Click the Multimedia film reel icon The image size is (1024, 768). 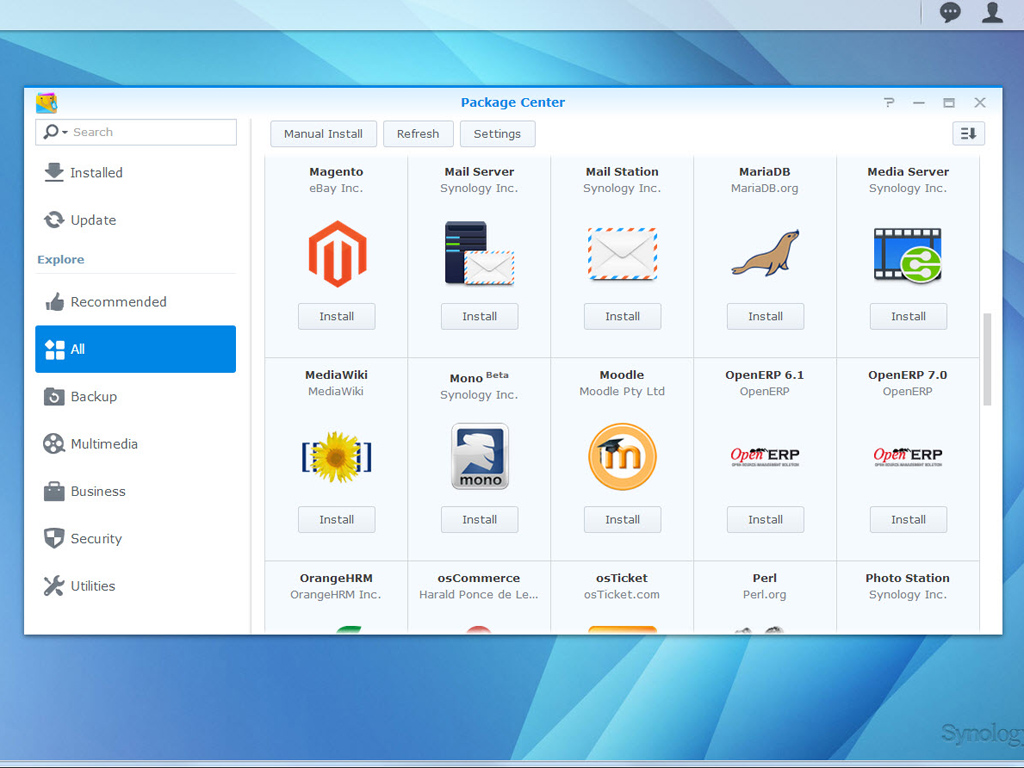[54, 444]
